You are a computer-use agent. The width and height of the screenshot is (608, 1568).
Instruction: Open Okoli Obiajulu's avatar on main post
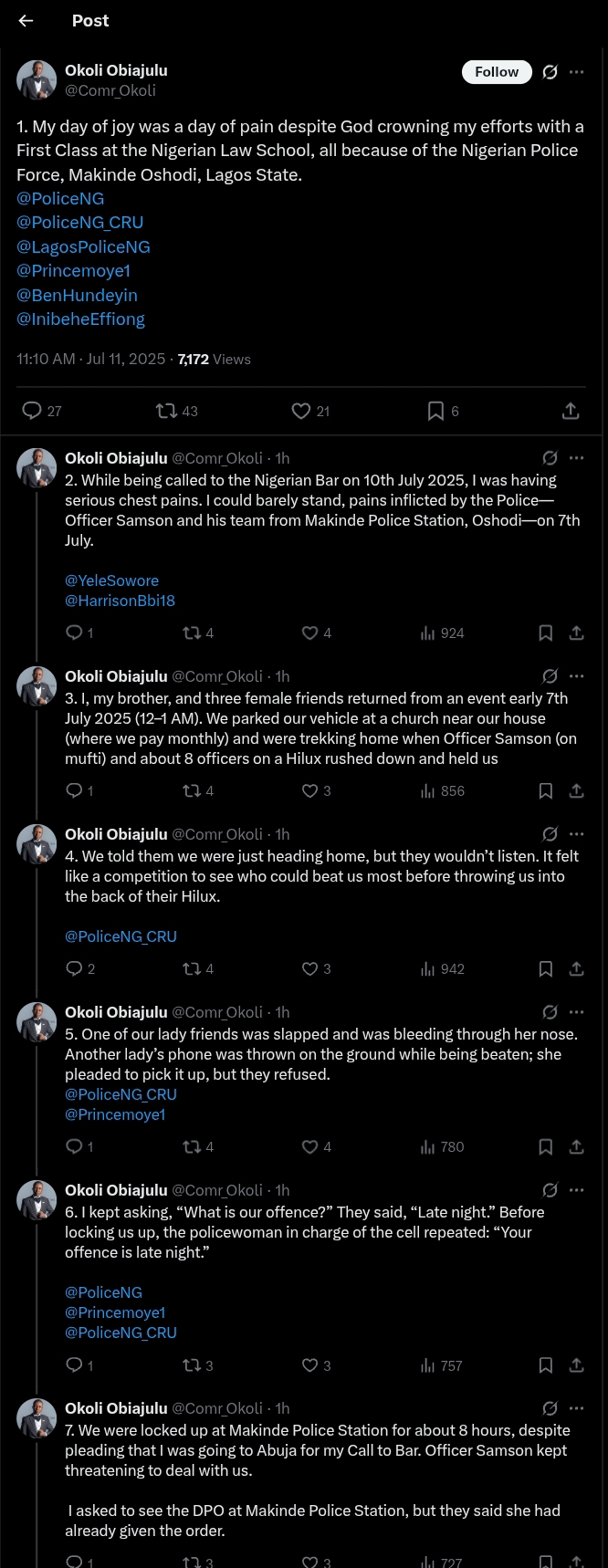pos(37,80)
